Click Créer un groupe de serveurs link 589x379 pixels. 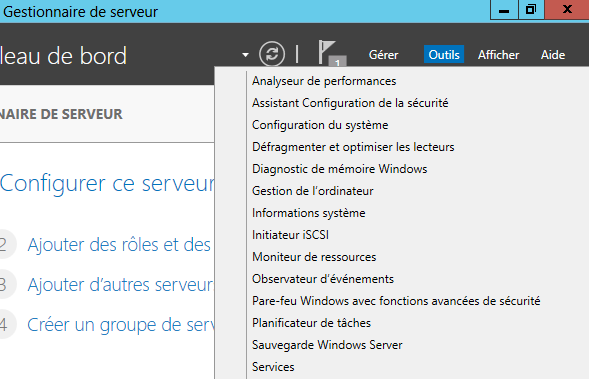121,325
